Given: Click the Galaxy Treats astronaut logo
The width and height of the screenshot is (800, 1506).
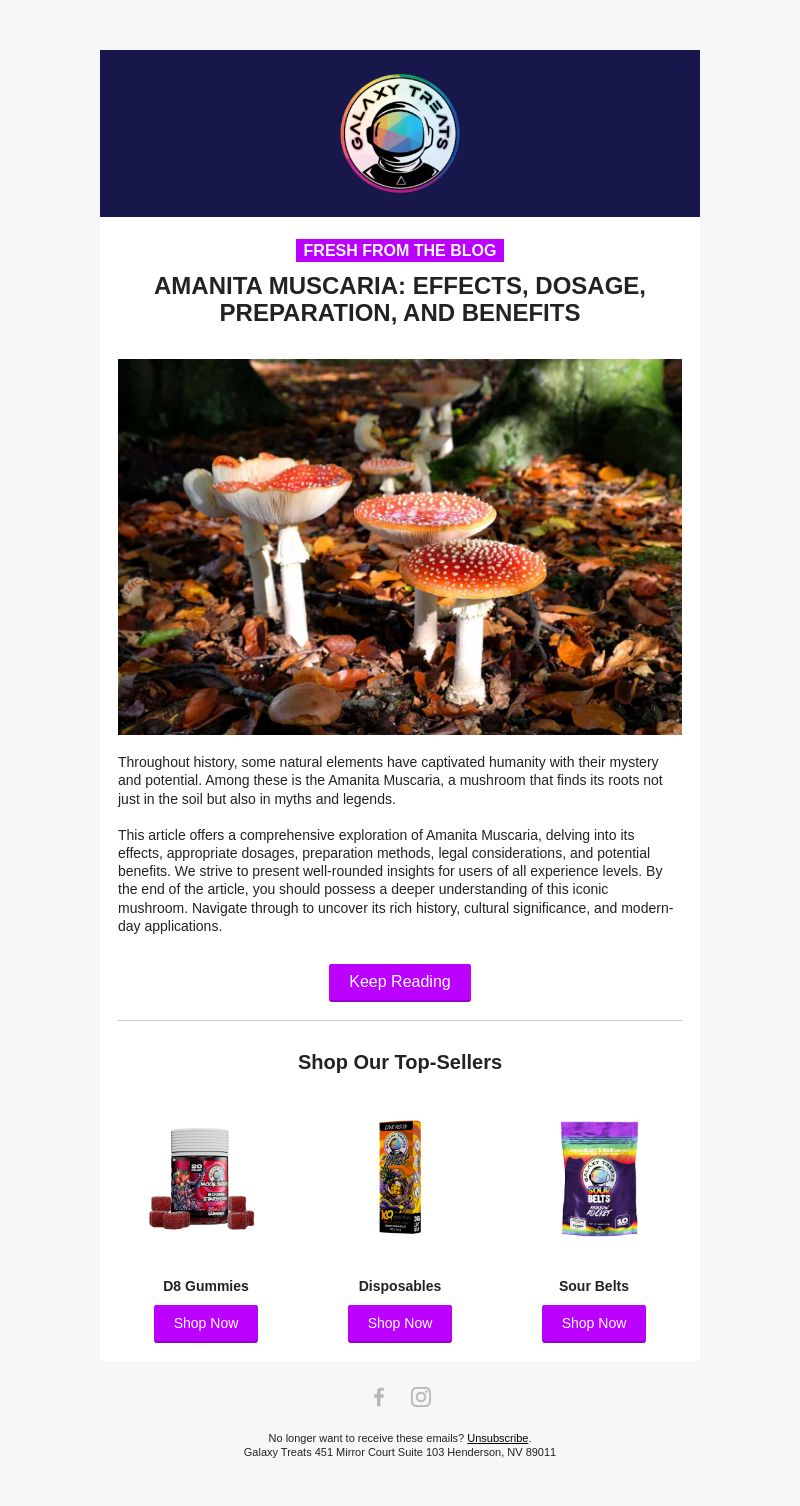Looking at the screenshot, I should (x=400, y=133).
